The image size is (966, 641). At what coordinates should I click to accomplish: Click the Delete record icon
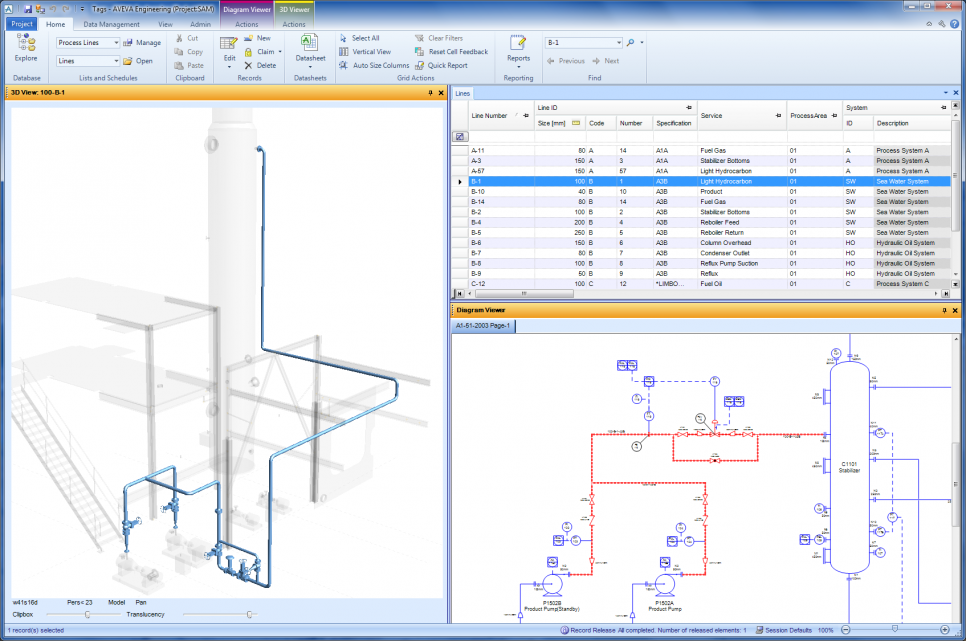(x=249, y=65)
